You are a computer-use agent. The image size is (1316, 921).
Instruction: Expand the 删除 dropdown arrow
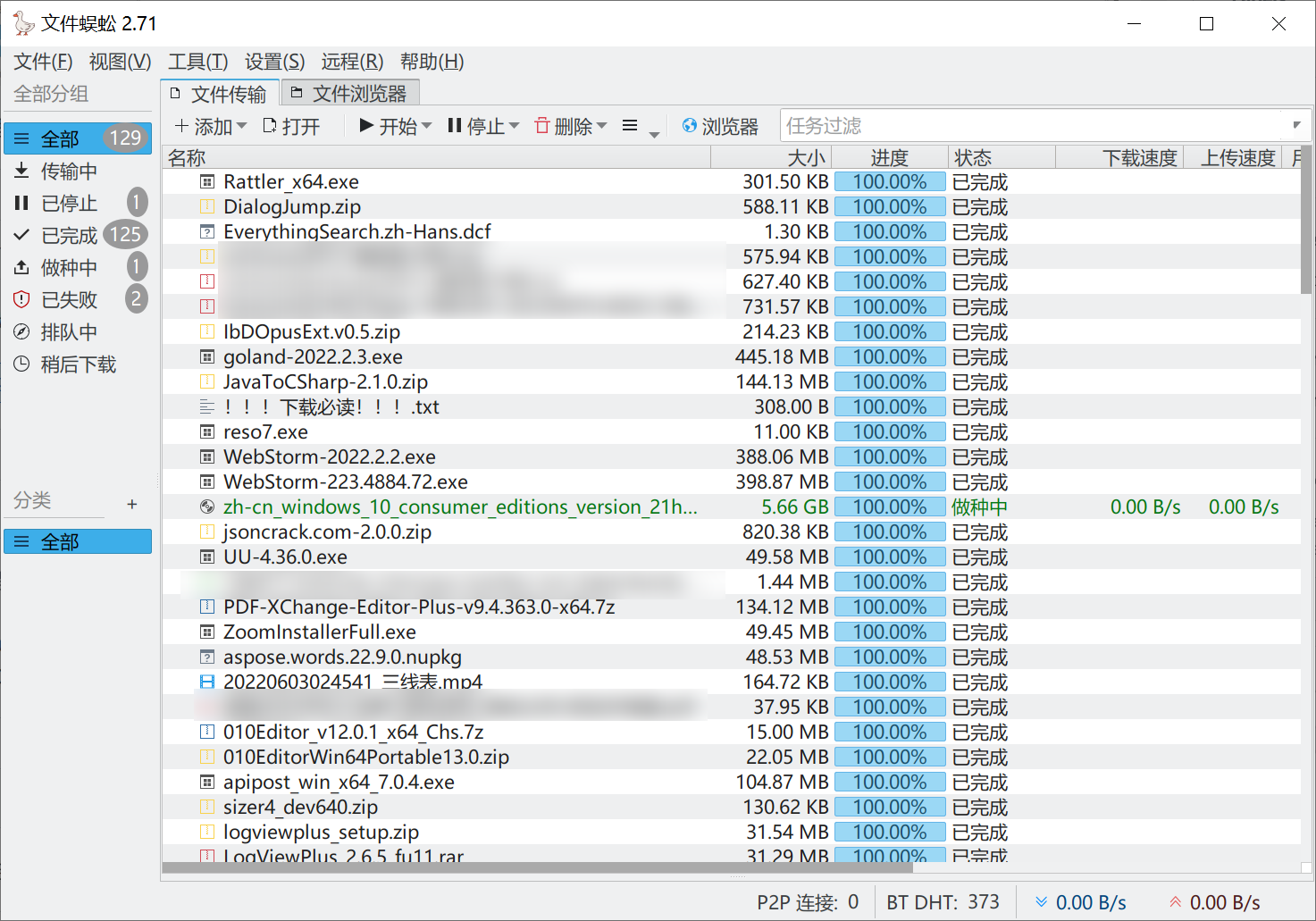coord(602,126)
